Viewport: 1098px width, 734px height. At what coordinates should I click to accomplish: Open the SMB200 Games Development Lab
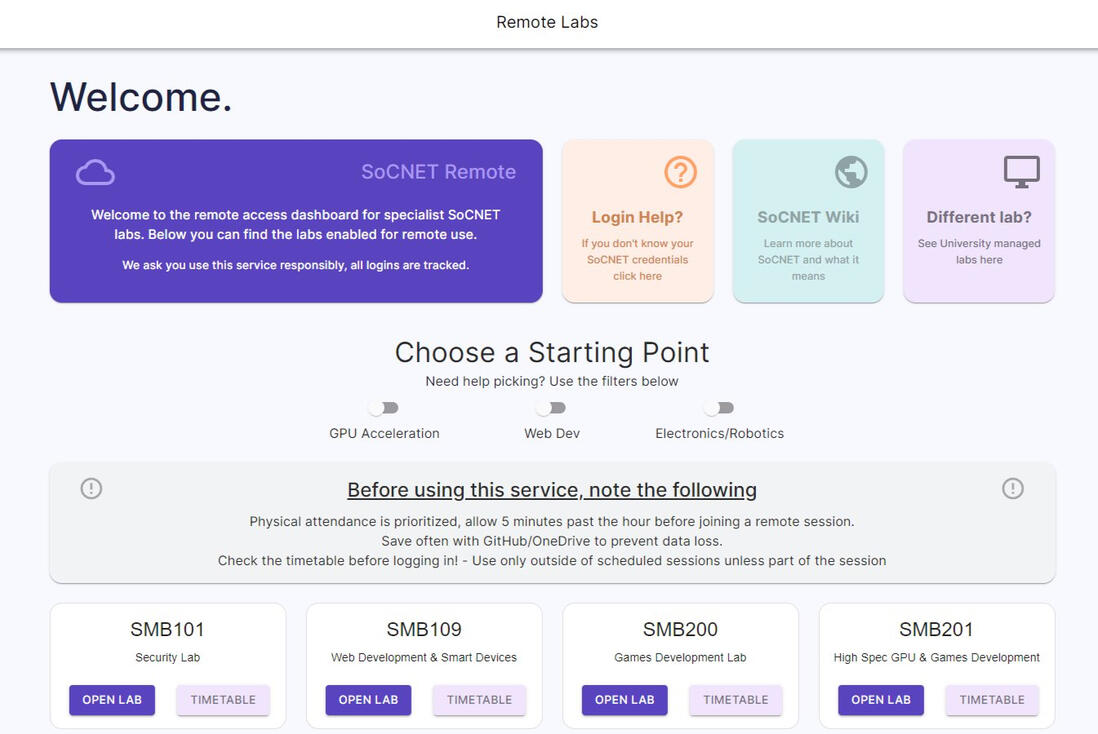point(624,700)
